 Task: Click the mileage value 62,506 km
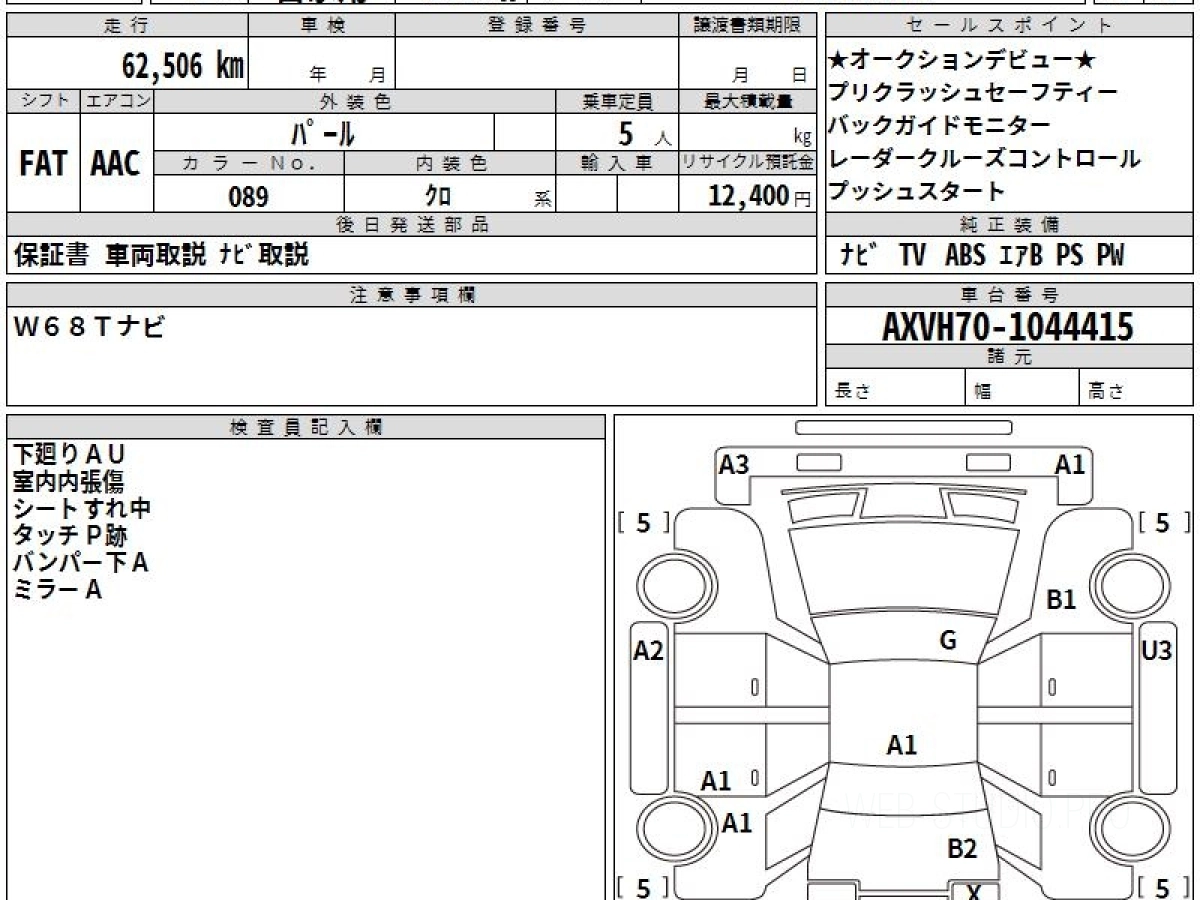tap(183, 67)
